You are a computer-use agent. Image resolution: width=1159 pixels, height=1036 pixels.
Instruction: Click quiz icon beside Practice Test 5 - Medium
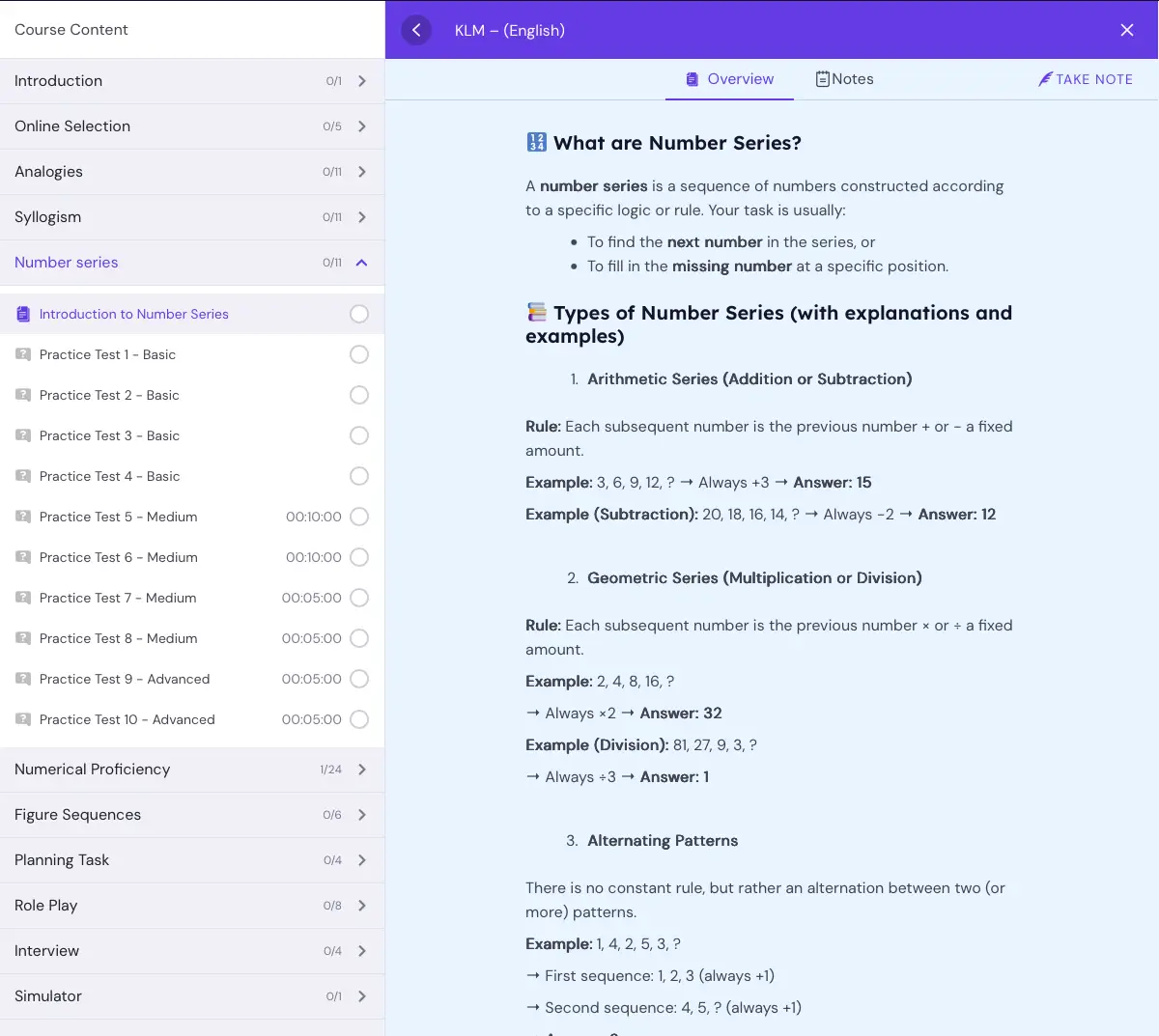(23, 517)
